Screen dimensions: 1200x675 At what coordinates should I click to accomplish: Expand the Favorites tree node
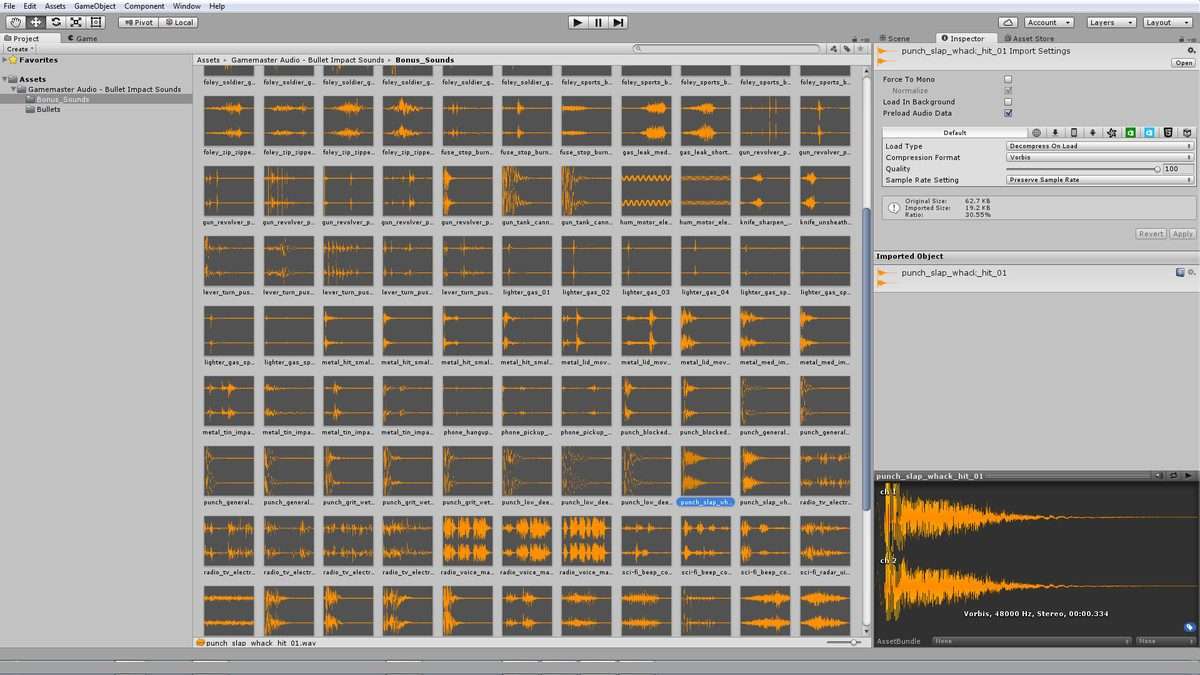pos(5,60)
